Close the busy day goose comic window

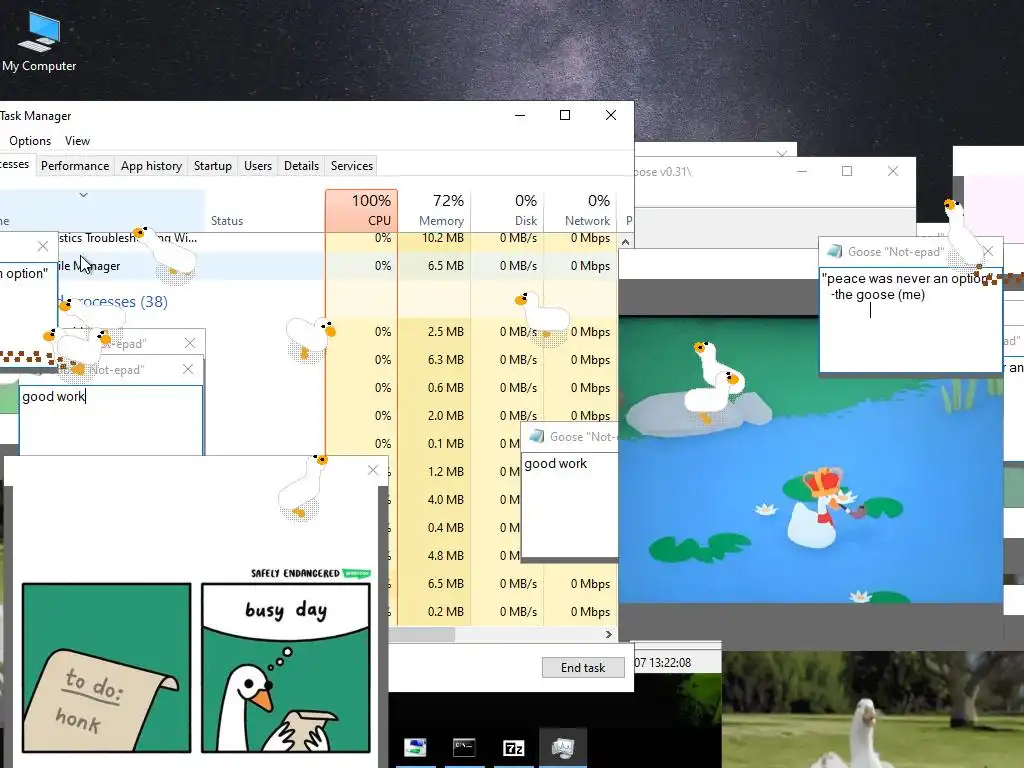pyautogui.click(x=373, y=470)
